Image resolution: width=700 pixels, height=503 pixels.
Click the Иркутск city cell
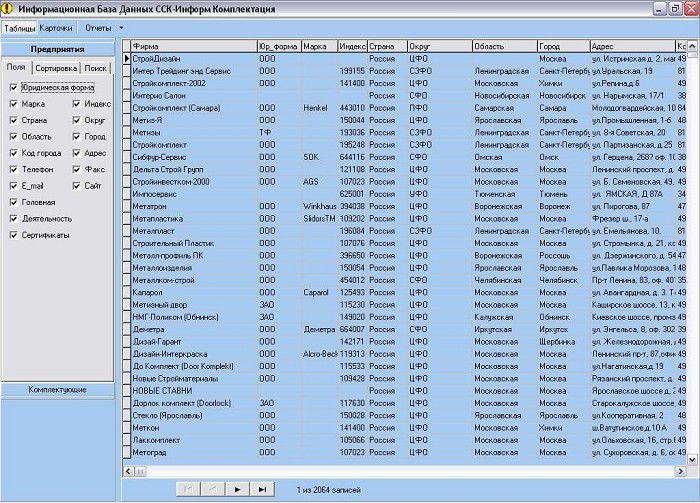click(x=564, y=329)
